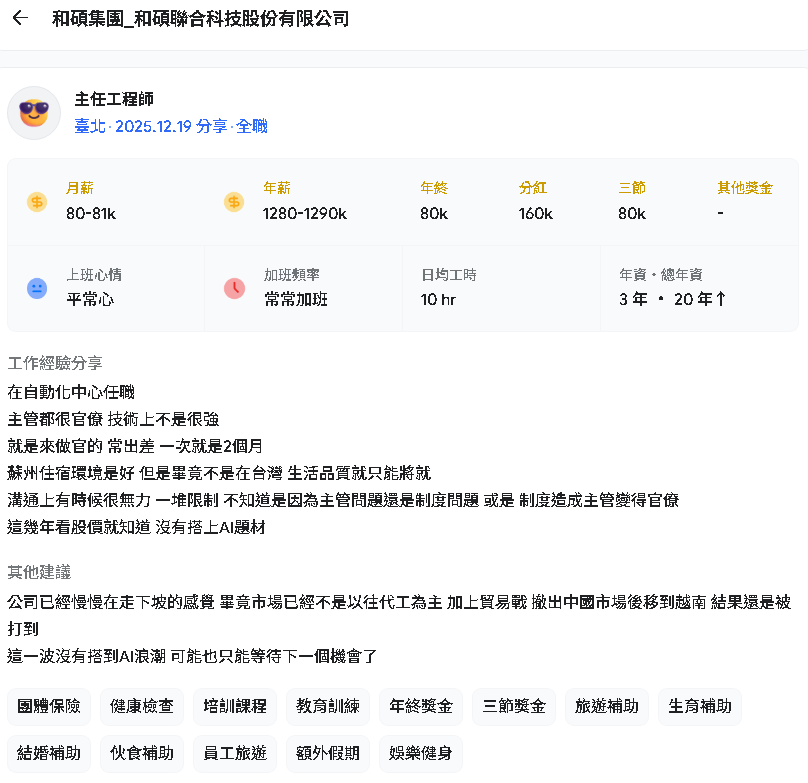Click the line about 蘇州住宿環境
The width and height of the screenshot is (808, 783).
click(219, 473)
